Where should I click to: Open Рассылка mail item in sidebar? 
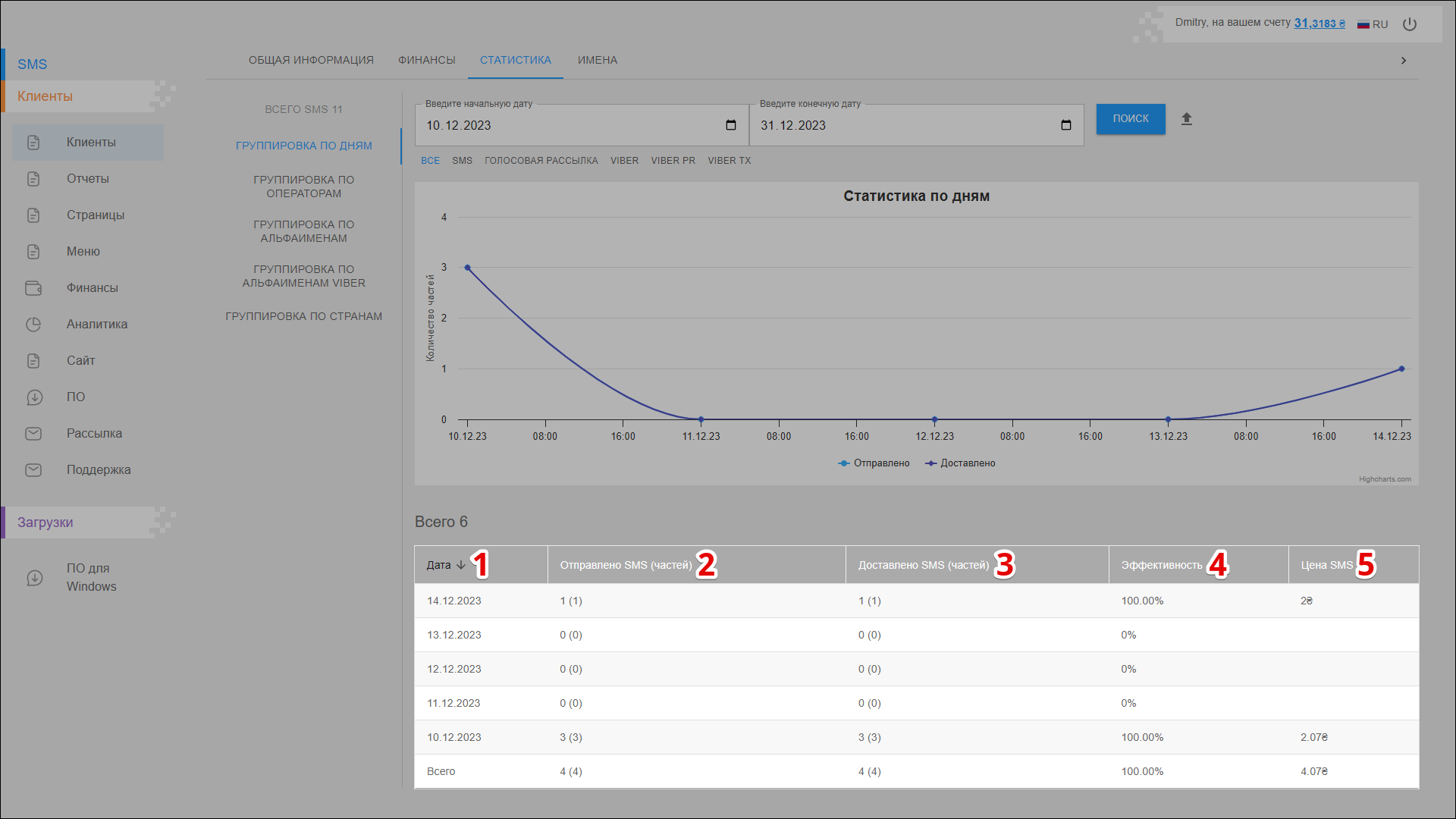coord(94,433)
